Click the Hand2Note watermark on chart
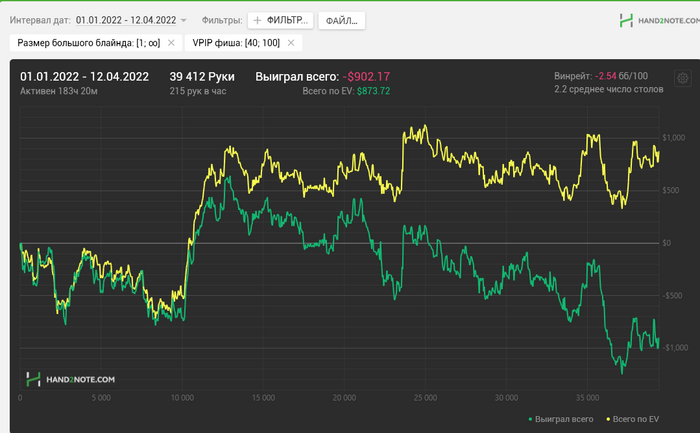Image resolution: width=700 pixels, height=433 pixels. click(71, 379)
